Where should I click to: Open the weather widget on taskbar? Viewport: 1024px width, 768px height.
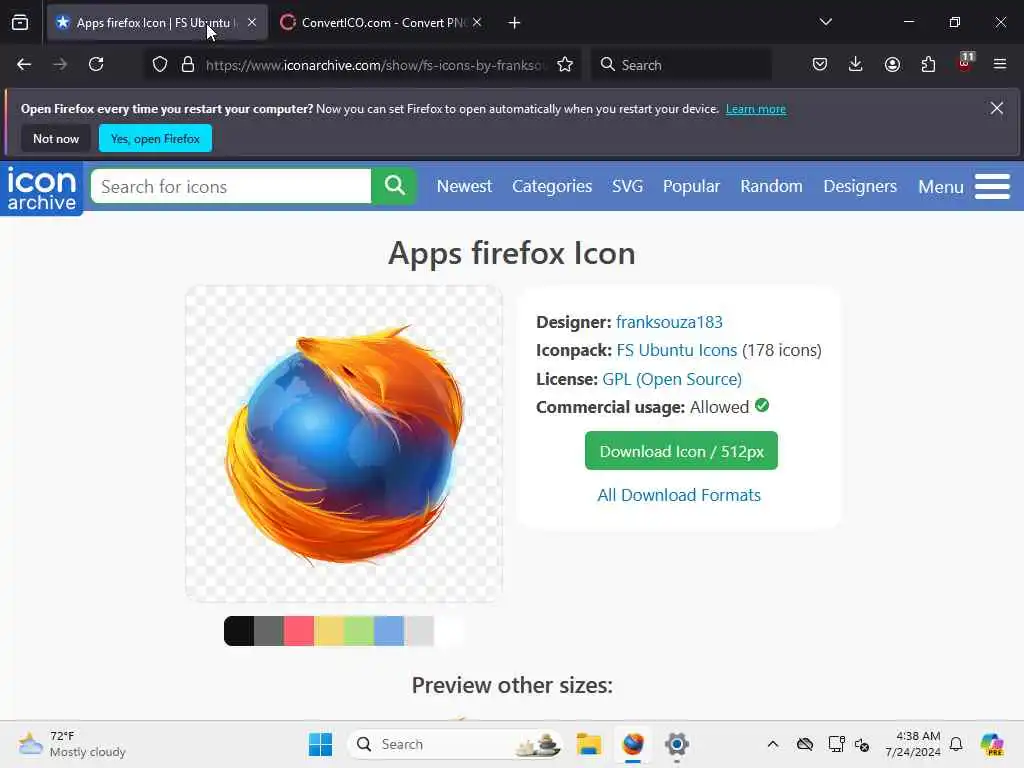[x=72, y=744]
